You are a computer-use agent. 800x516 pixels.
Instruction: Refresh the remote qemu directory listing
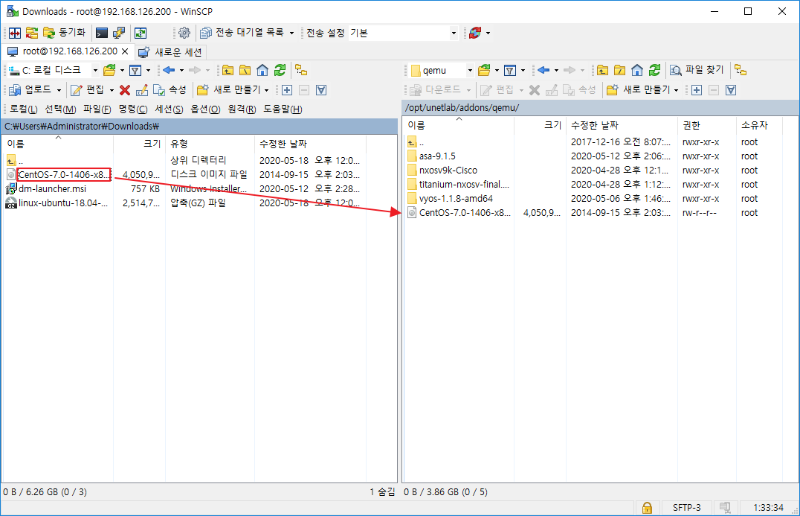pos(653,70)
